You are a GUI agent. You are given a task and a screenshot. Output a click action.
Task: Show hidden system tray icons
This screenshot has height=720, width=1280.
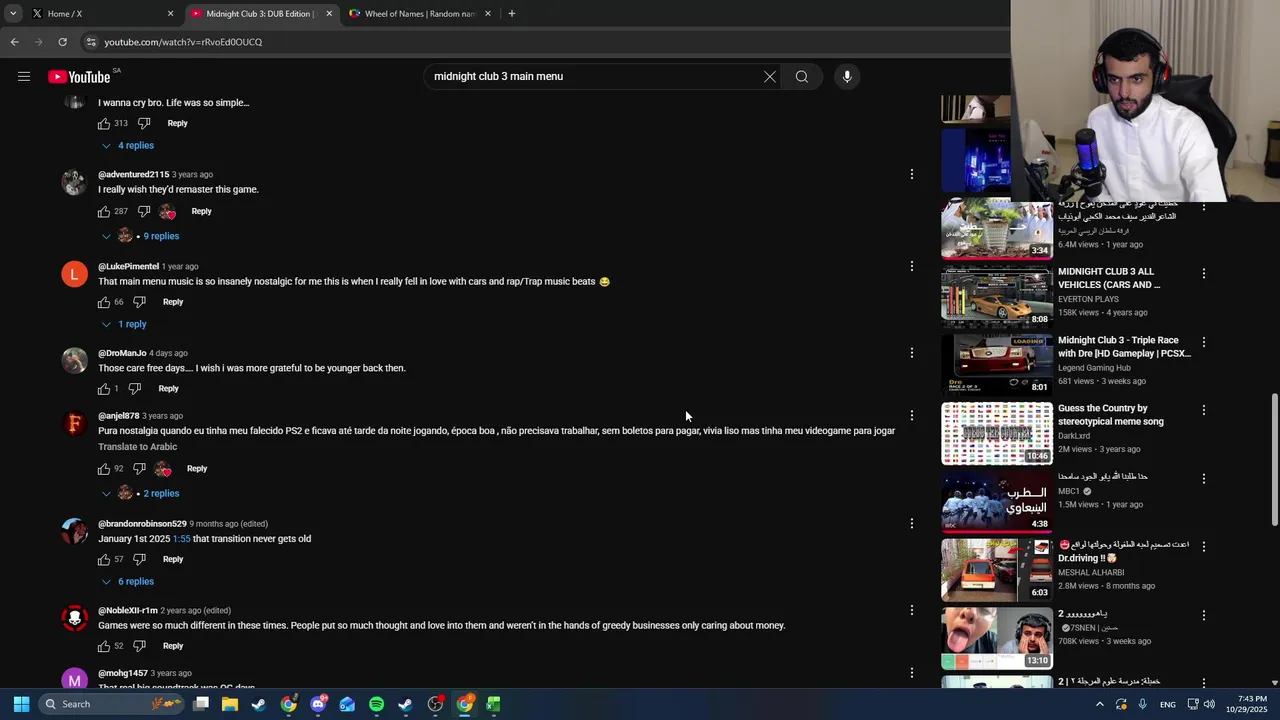tap(1100, 704)
